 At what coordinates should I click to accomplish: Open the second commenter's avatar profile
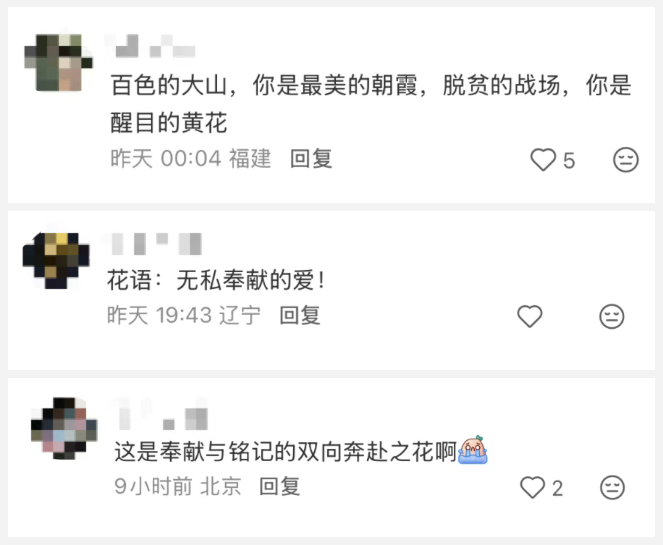click(56, 260)
